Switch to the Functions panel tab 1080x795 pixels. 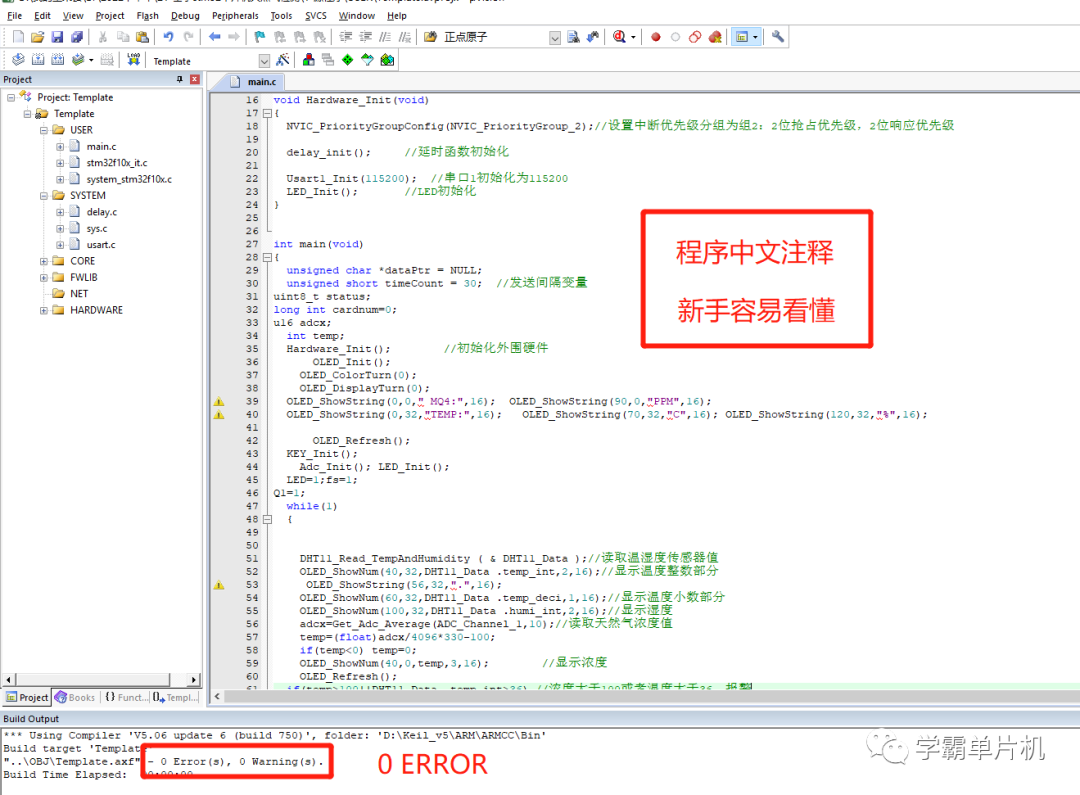(x=126, y=697)
